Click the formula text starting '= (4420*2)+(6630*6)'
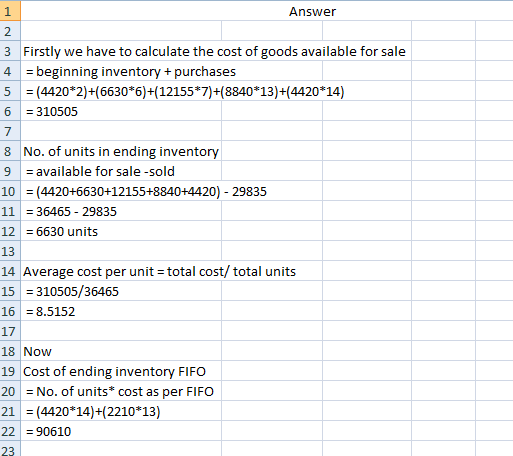 (185, 91)
